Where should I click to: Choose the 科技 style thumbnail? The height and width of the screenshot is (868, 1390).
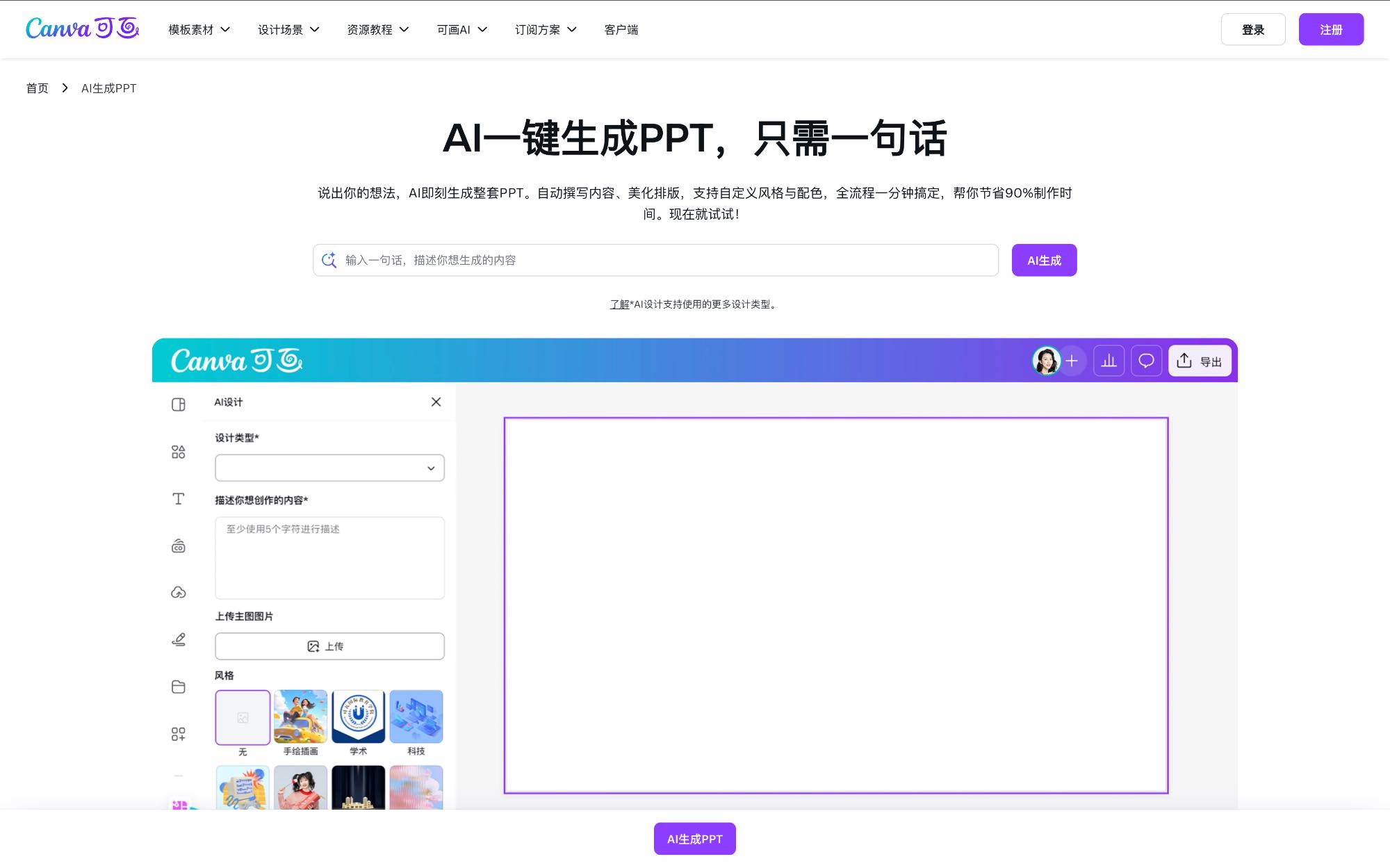416,717
